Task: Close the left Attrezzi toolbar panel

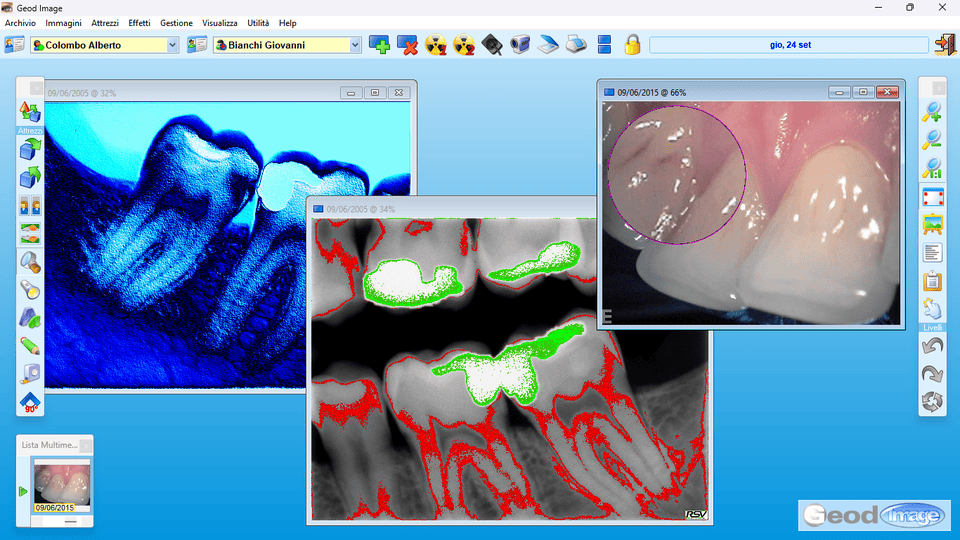Action: (36, 89)
